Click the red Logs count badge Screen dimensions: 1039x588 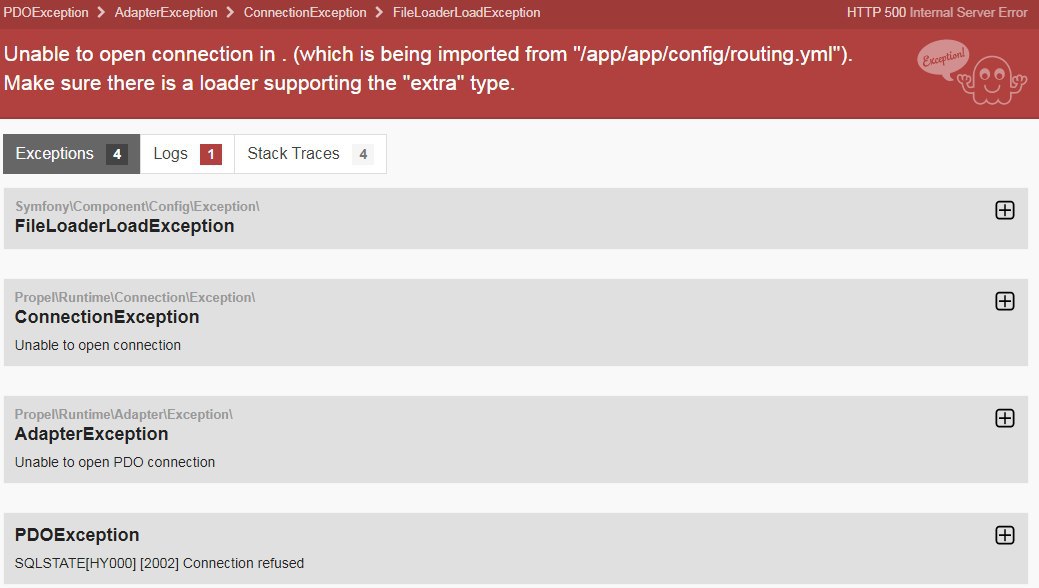(211, 154)
